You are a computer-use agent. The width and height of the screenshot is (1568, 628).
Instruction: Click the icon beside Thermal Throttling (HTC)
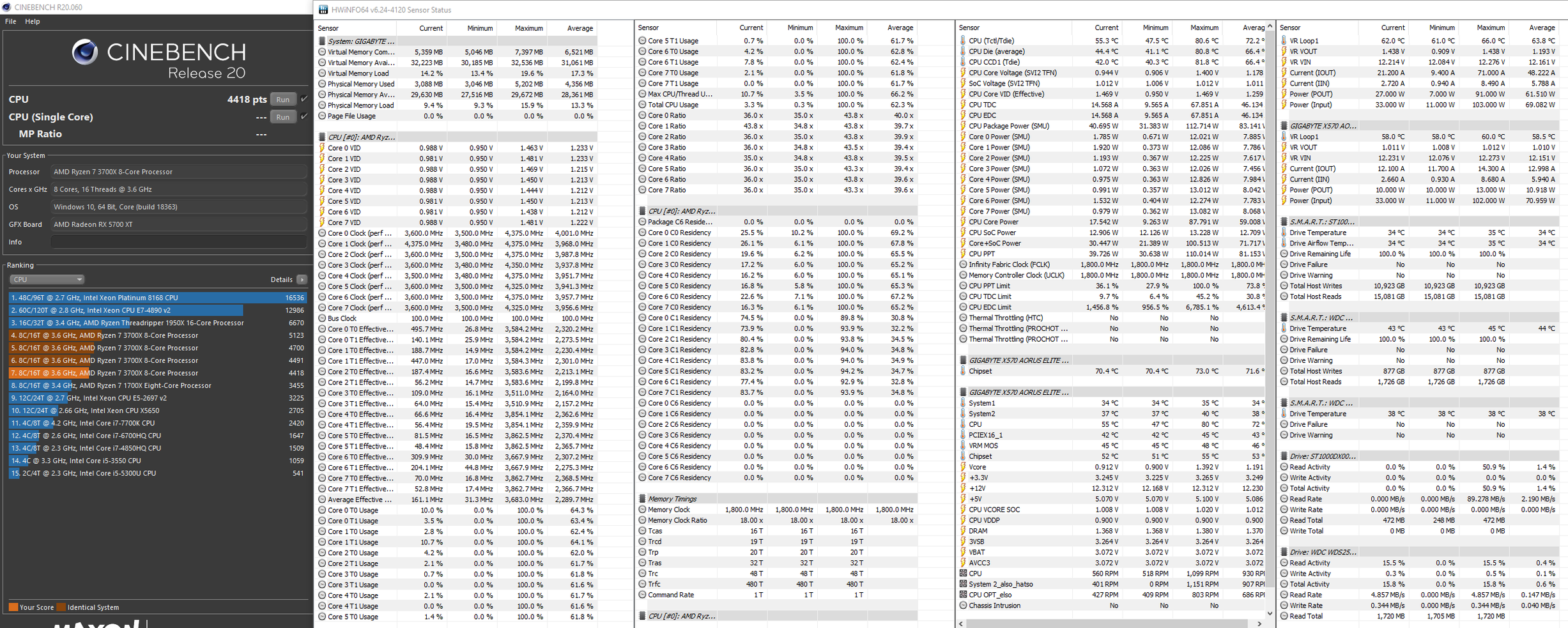(x=963, y=318)
